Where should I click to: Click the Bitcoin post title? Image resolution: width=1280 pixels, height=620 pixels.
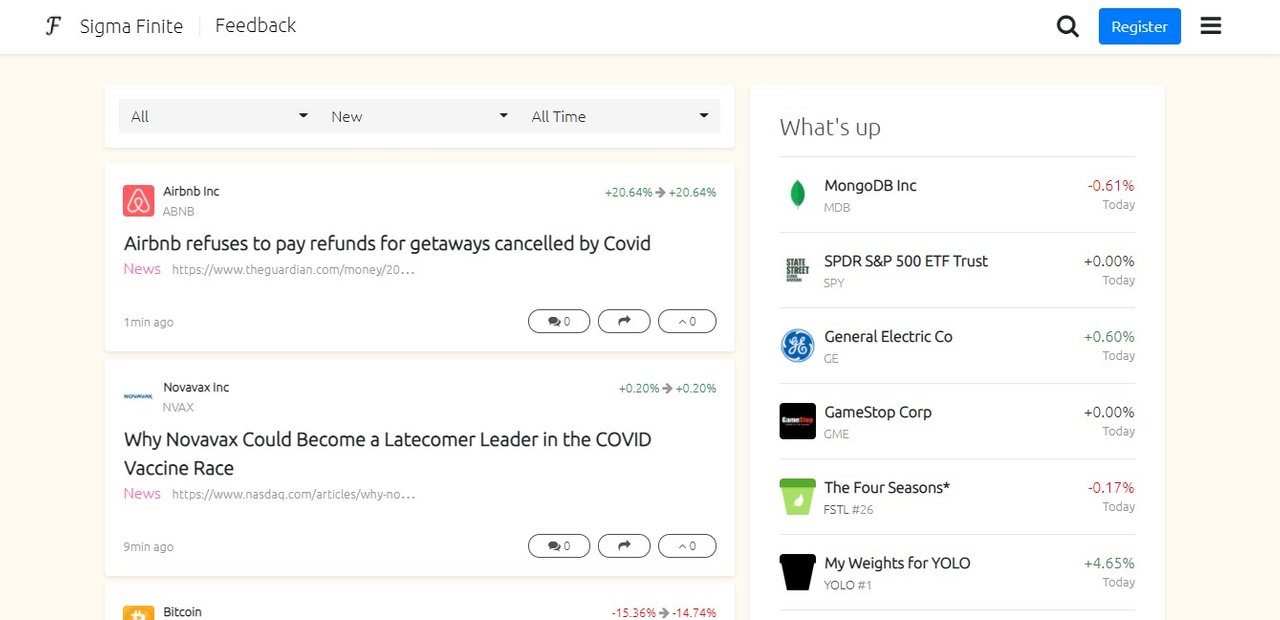182,611
